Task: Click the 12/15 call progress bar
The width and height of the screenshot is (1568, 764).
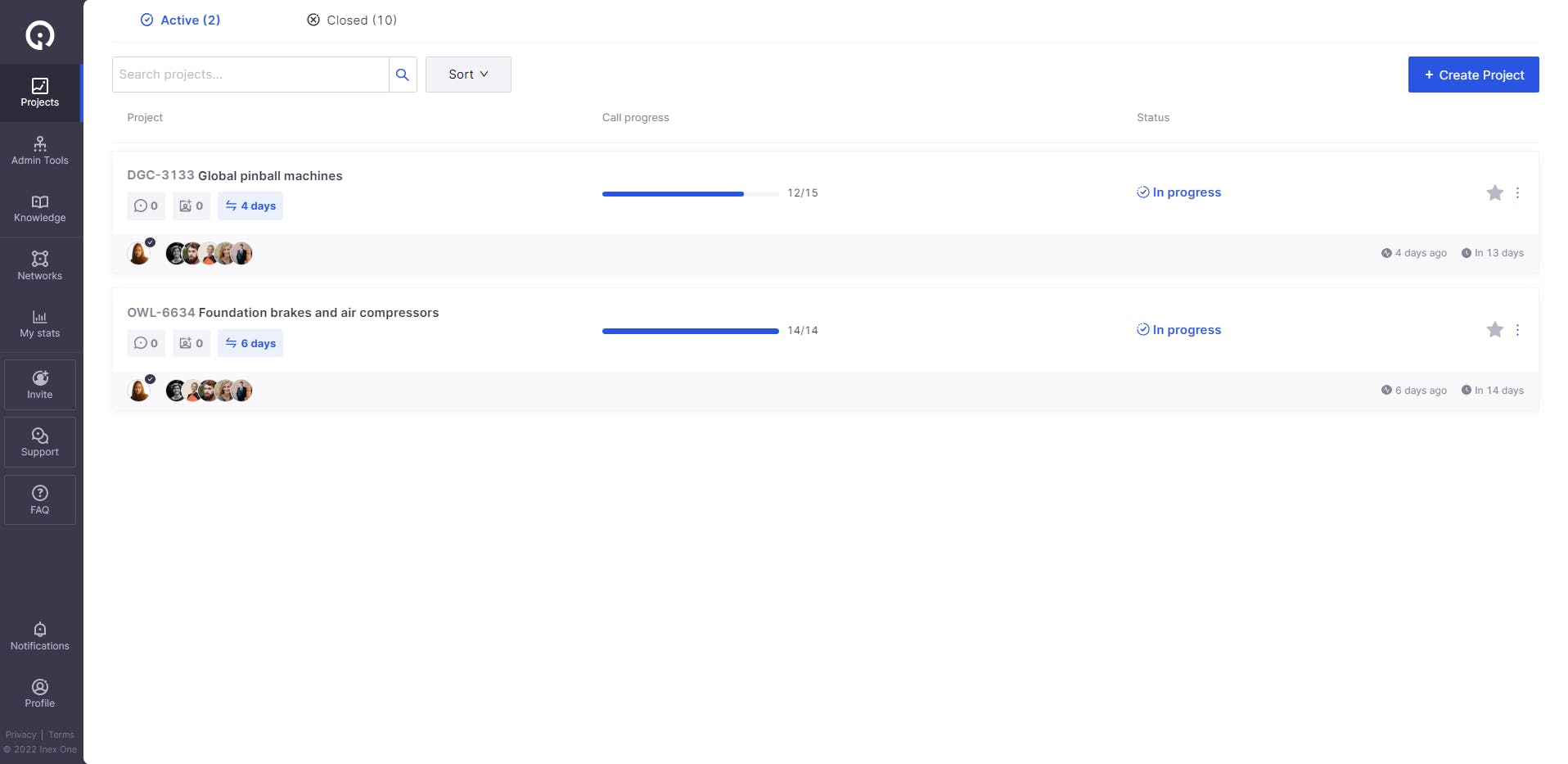Action: pos(690,194)
